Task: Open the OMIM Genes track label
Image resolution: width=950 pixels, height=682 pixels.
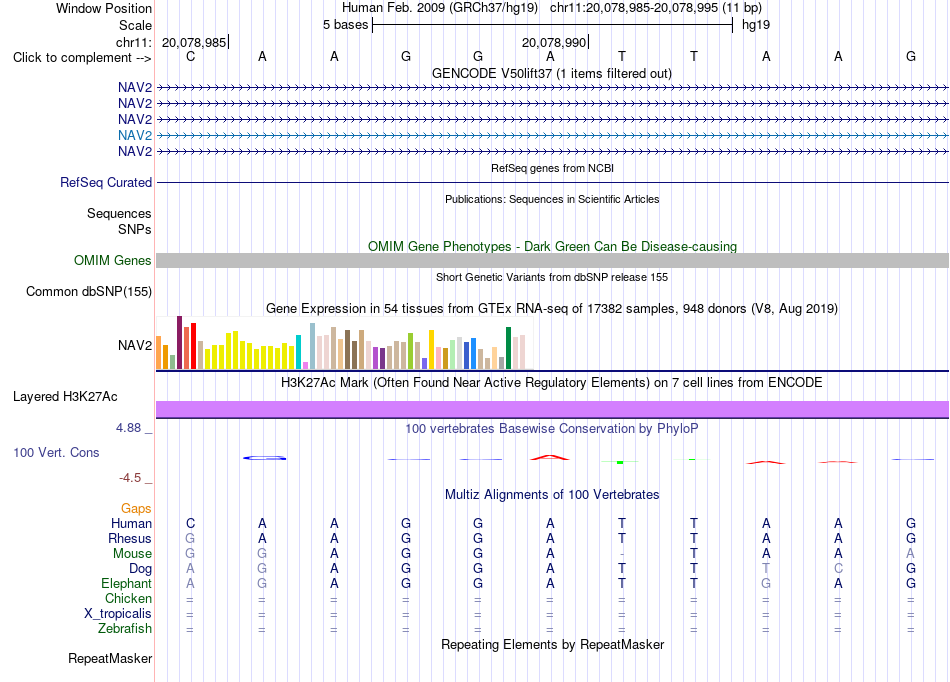Action: (x=113, y=260)
